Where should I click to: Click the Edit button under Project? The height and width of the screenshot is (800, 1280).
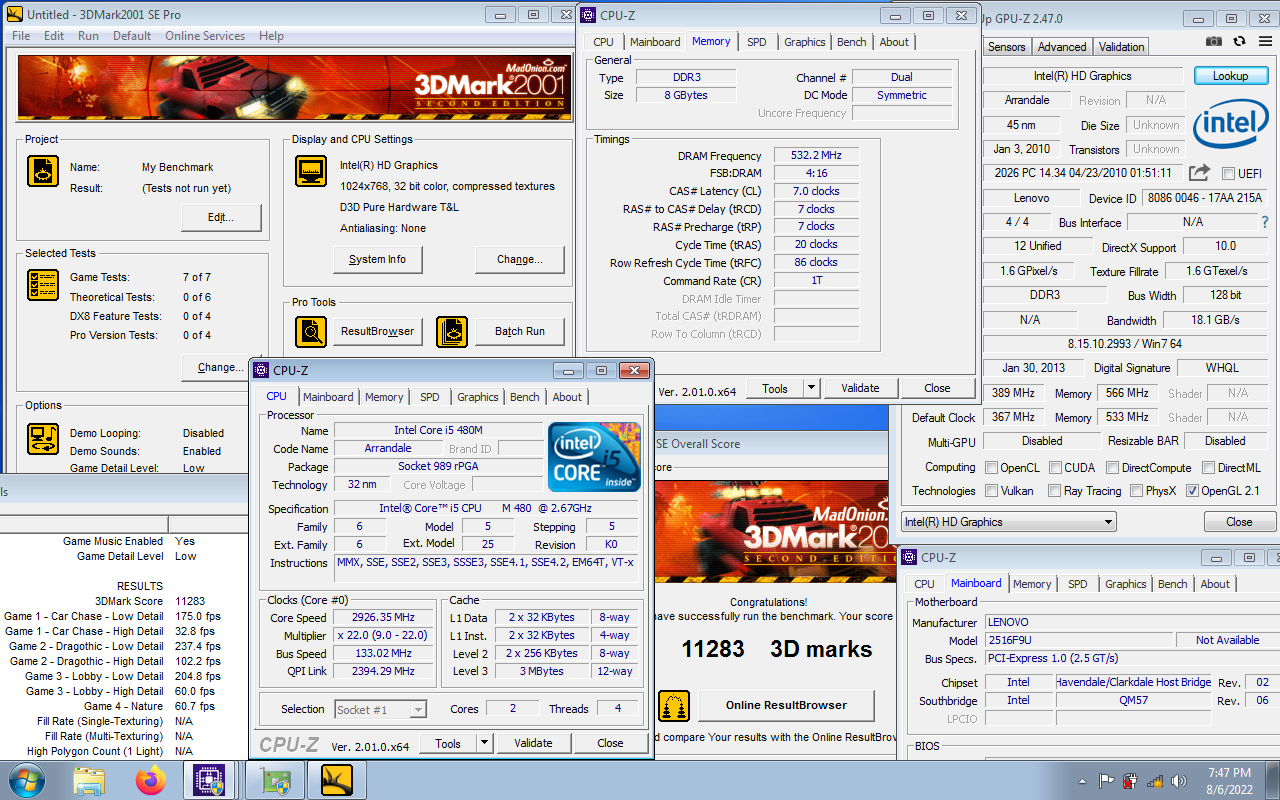pos(221,217)
